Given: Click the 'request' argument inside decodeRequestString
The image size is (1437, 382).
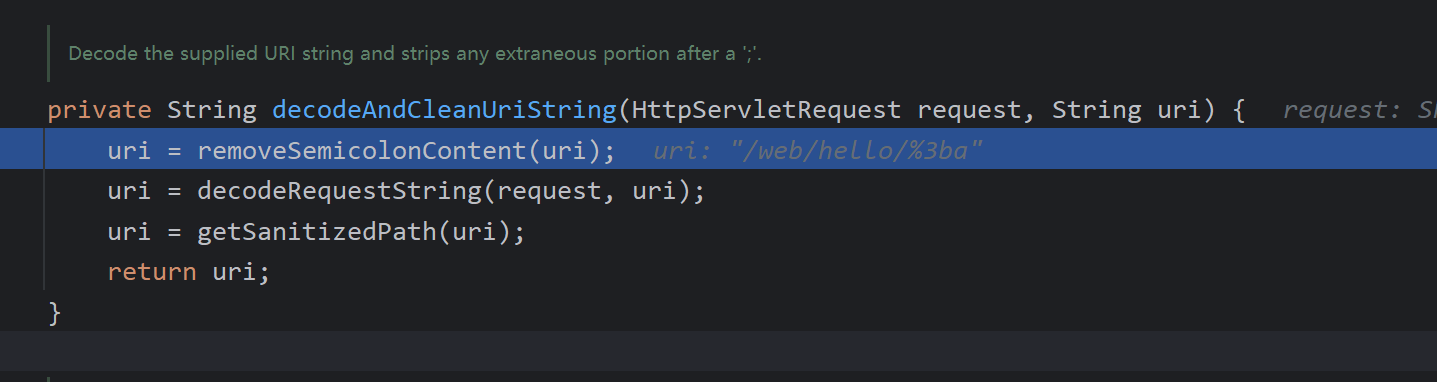Looking at the screenshot, I should click(x=550, y=191).
